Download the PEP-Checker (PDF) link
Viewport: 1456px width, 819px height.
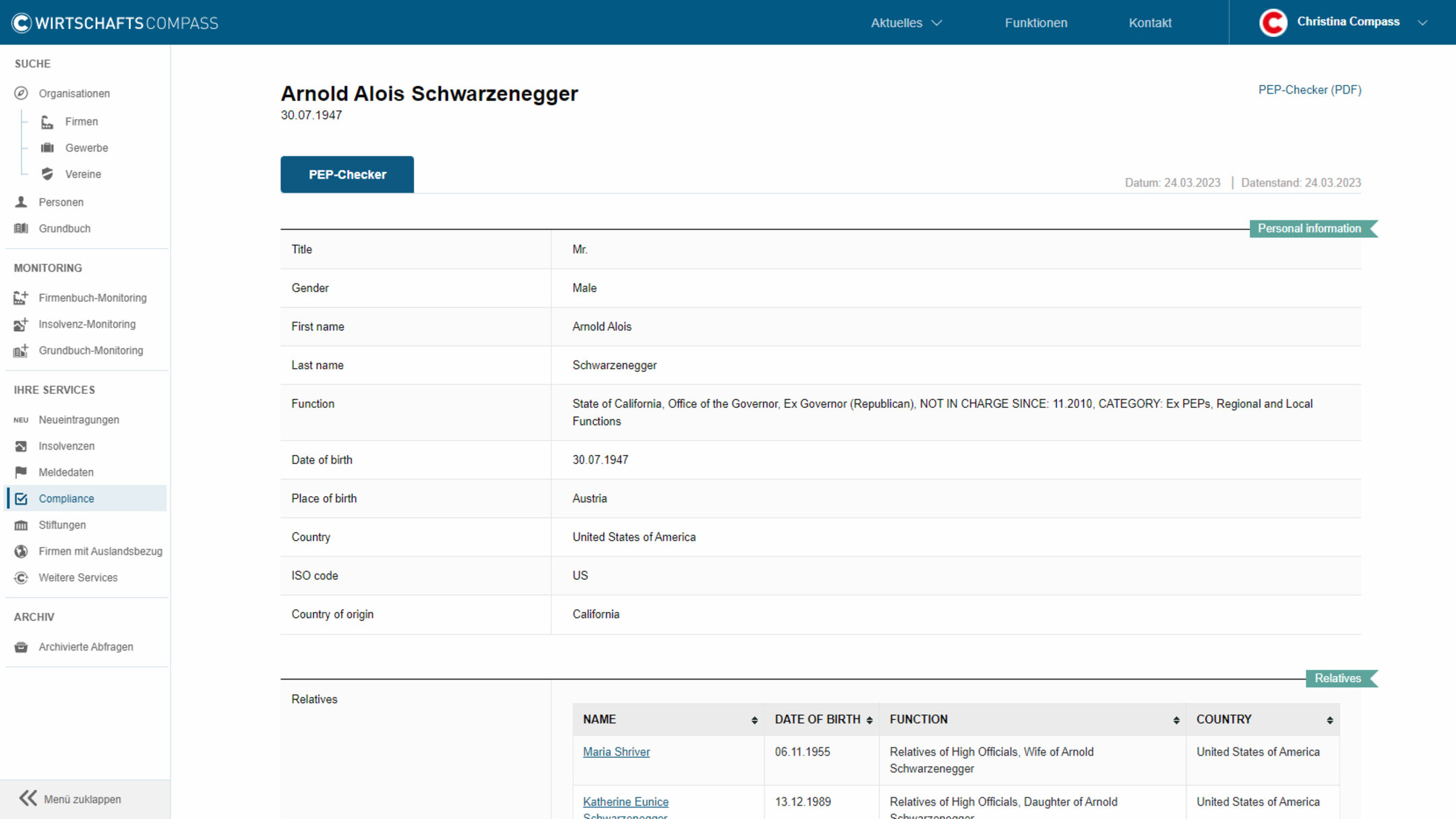click(x=1309, y=90)
